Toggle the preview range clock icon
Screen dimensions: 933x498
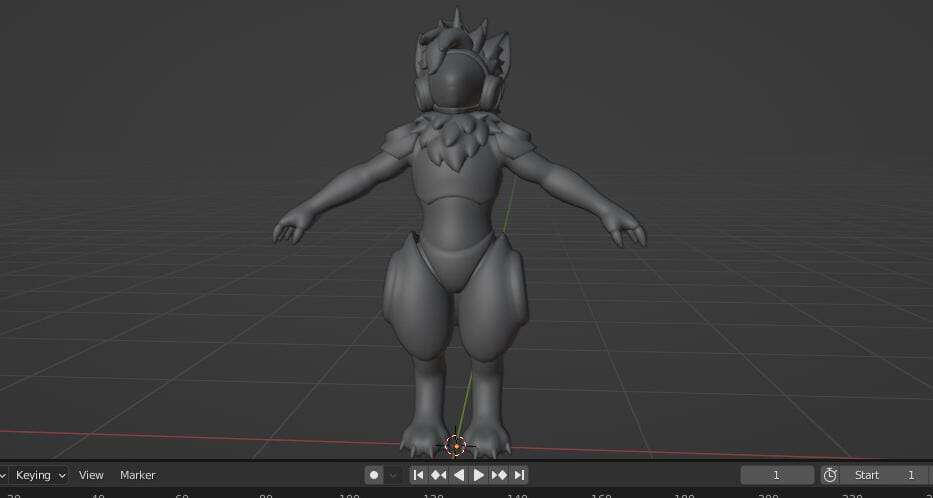[830, 475]
